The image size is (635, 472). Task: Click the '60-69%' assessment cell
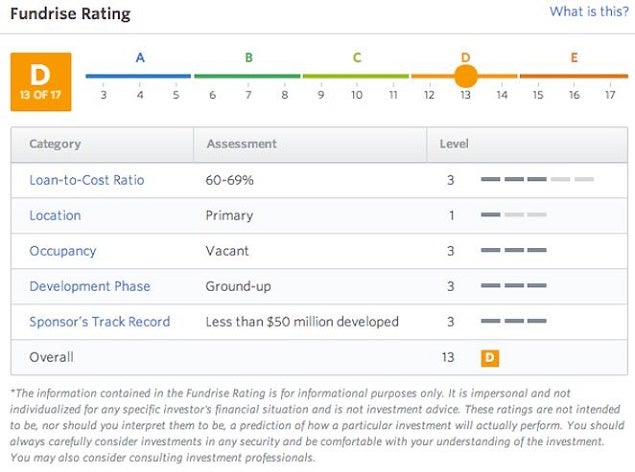click(x=229, y=180)
